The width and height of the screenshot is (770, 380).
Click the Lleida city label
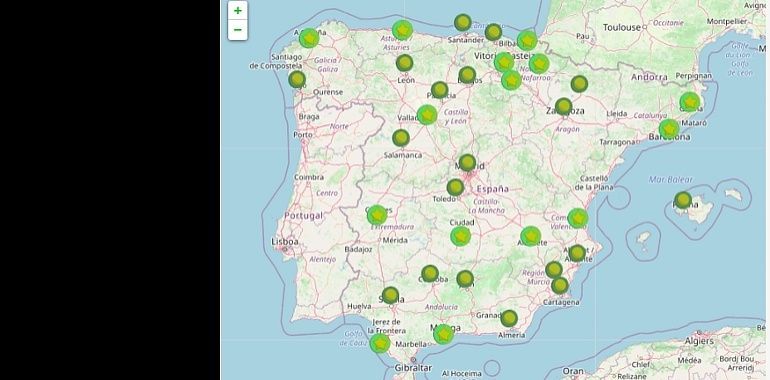click(617, 113)
